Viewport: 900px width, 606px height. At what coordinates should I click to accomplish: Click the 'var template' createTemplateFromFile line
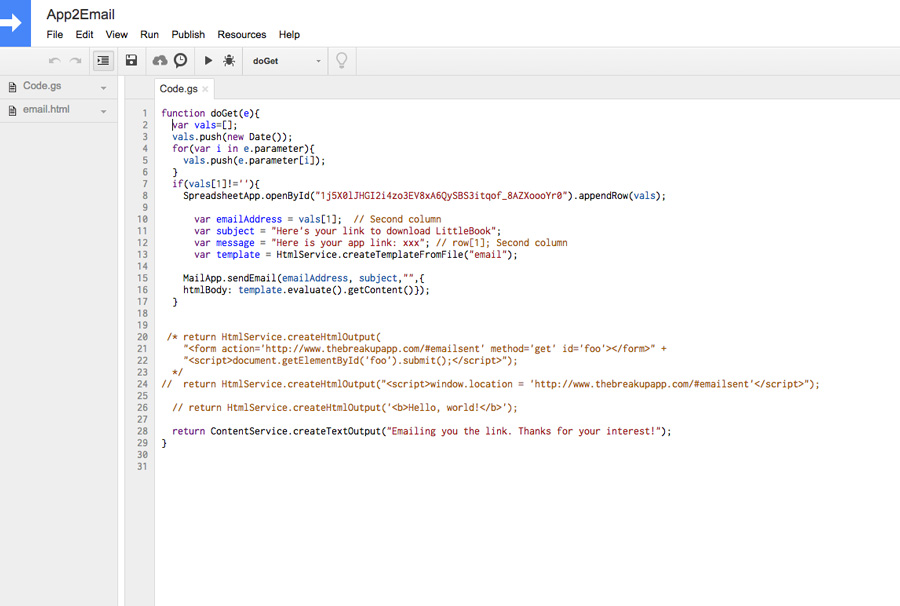(355, 254)
